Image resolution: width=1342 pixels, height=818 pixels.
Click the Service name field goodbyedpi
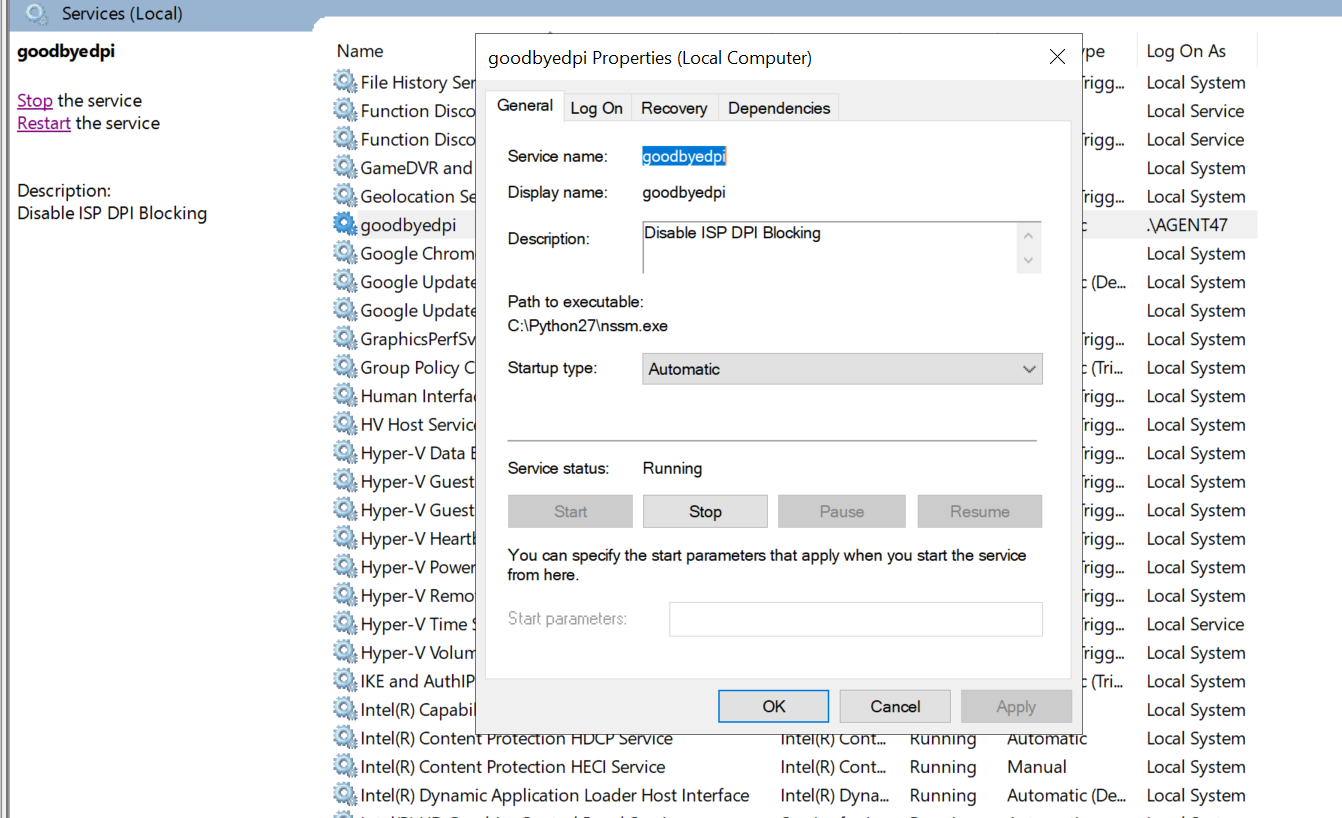pyautogui.click(x=684, y=156)
